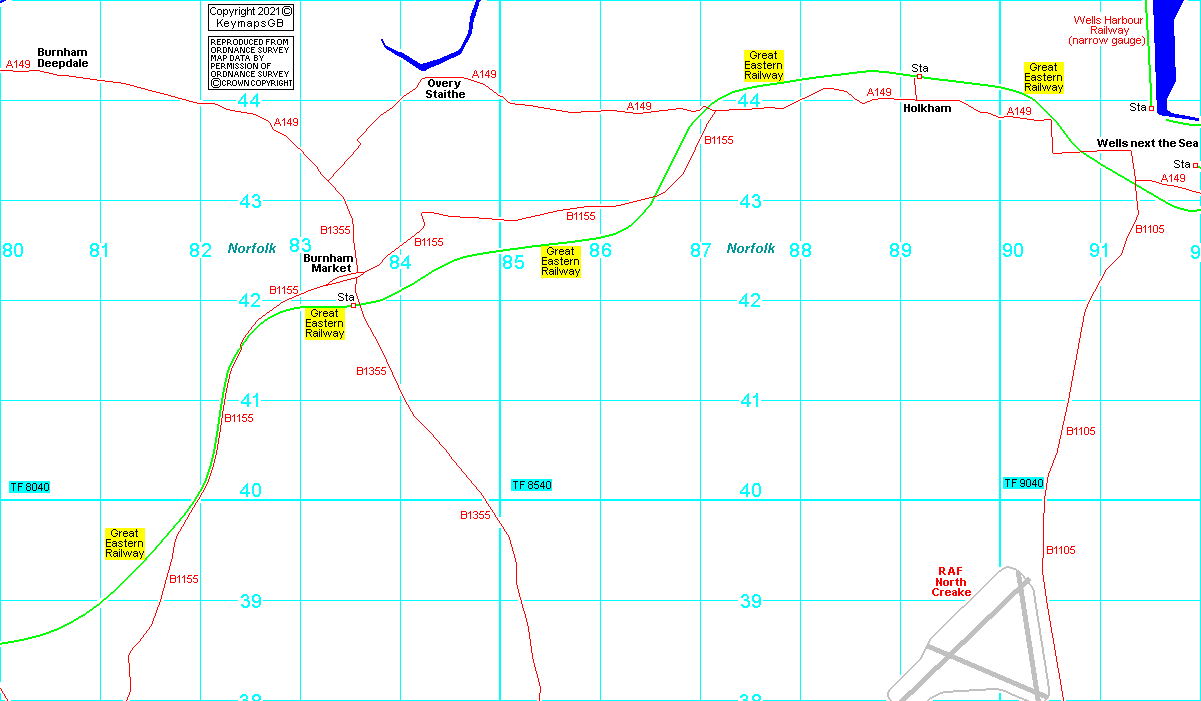Choose the Holkham village name label

click(x=927, y=108)
